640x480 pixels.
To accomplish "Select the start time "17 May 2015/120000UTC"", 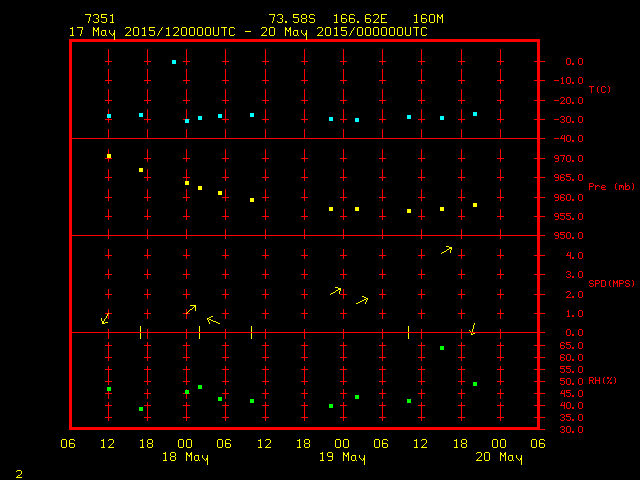I will [x=150, y=31].
